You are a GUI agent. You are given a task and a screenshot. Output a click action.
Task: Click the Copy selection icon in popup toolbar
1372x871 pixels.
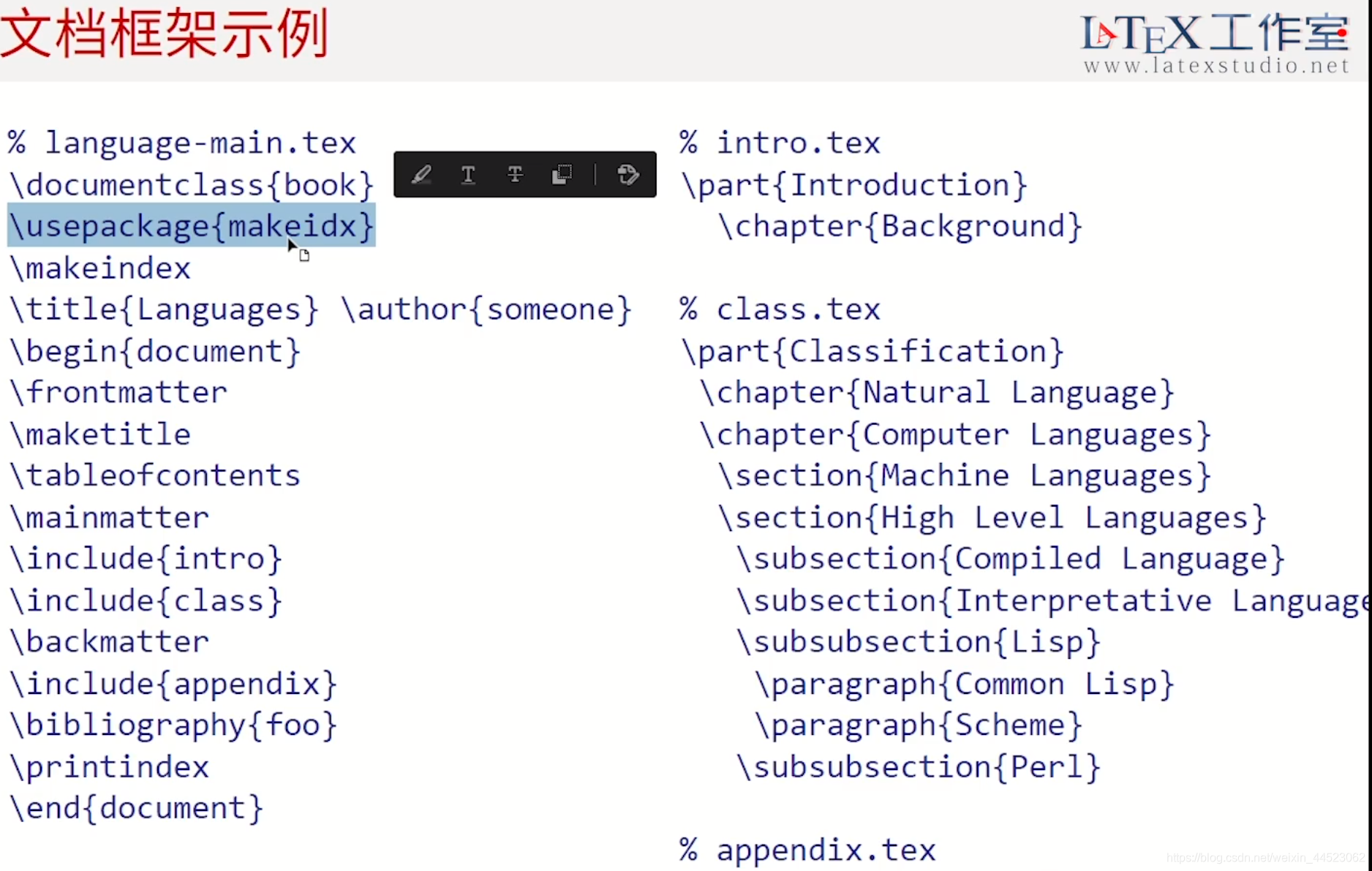coord(562,174)
